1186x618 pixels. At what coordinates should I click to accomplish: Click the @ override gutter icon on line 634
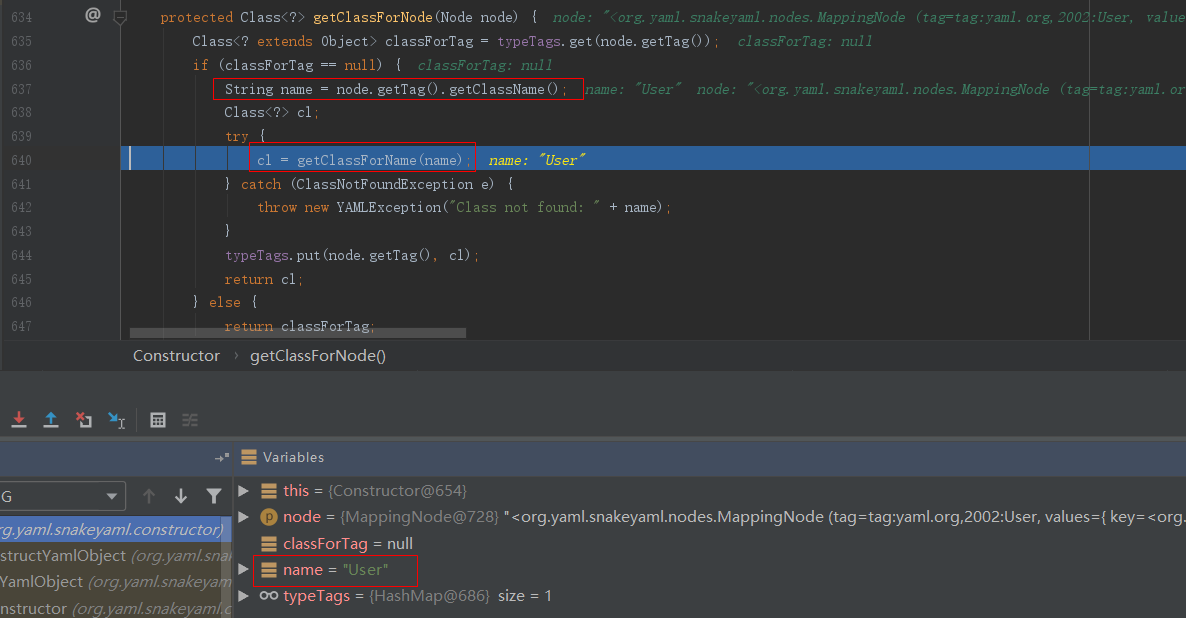[93, 15]
